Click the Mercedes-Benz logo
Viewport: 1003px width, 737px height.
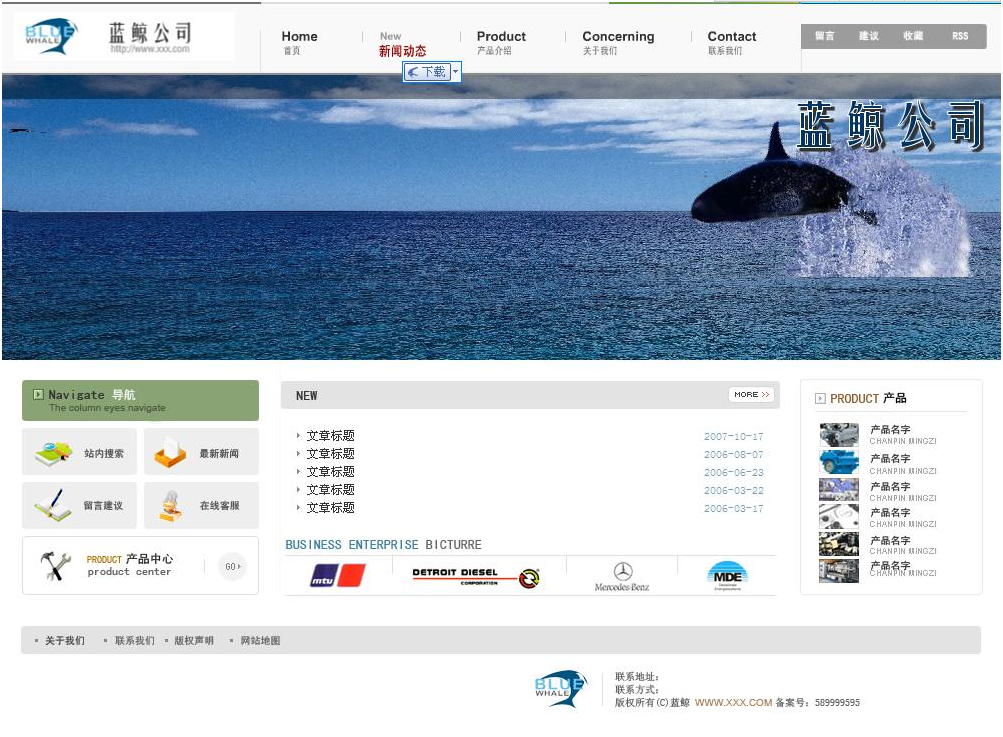click(622, 576)
